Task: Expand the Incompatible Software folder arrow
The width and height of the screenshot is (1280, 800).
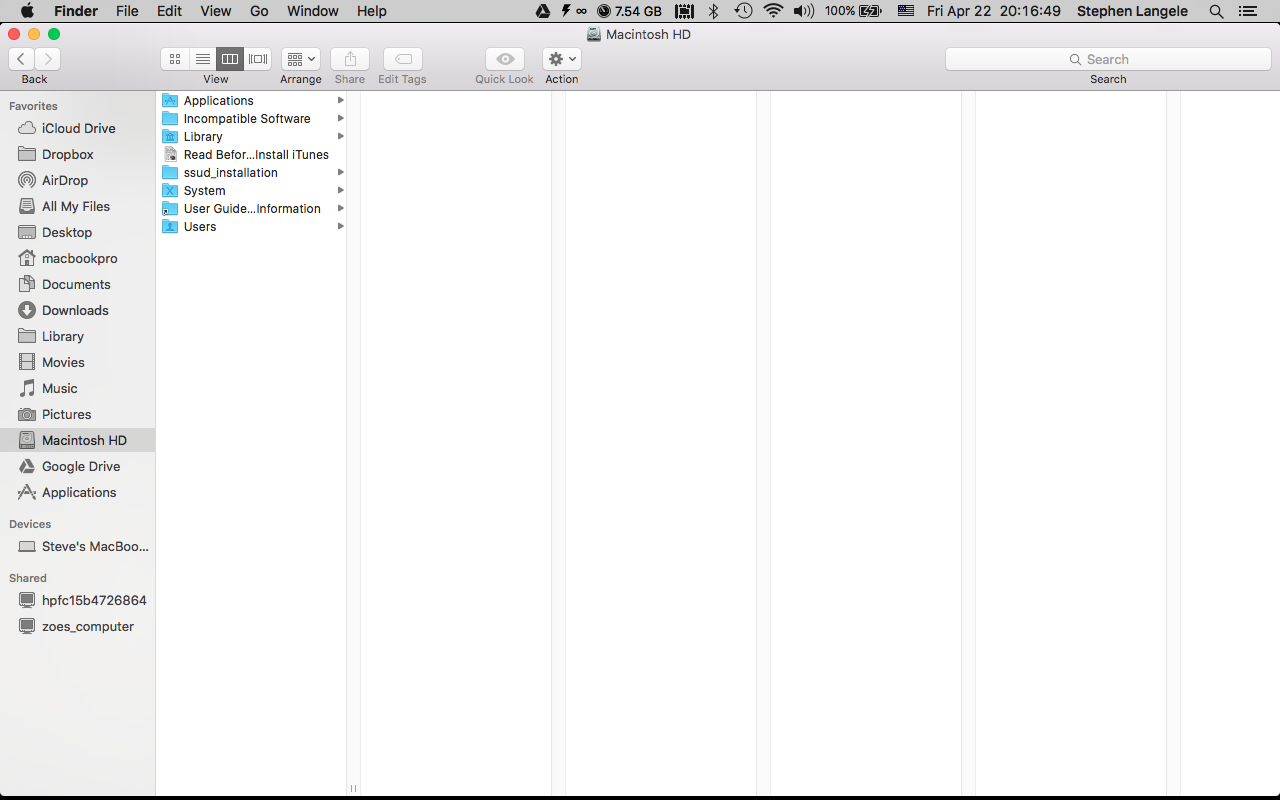Action: pyautogui.click(x=341, y=118)
